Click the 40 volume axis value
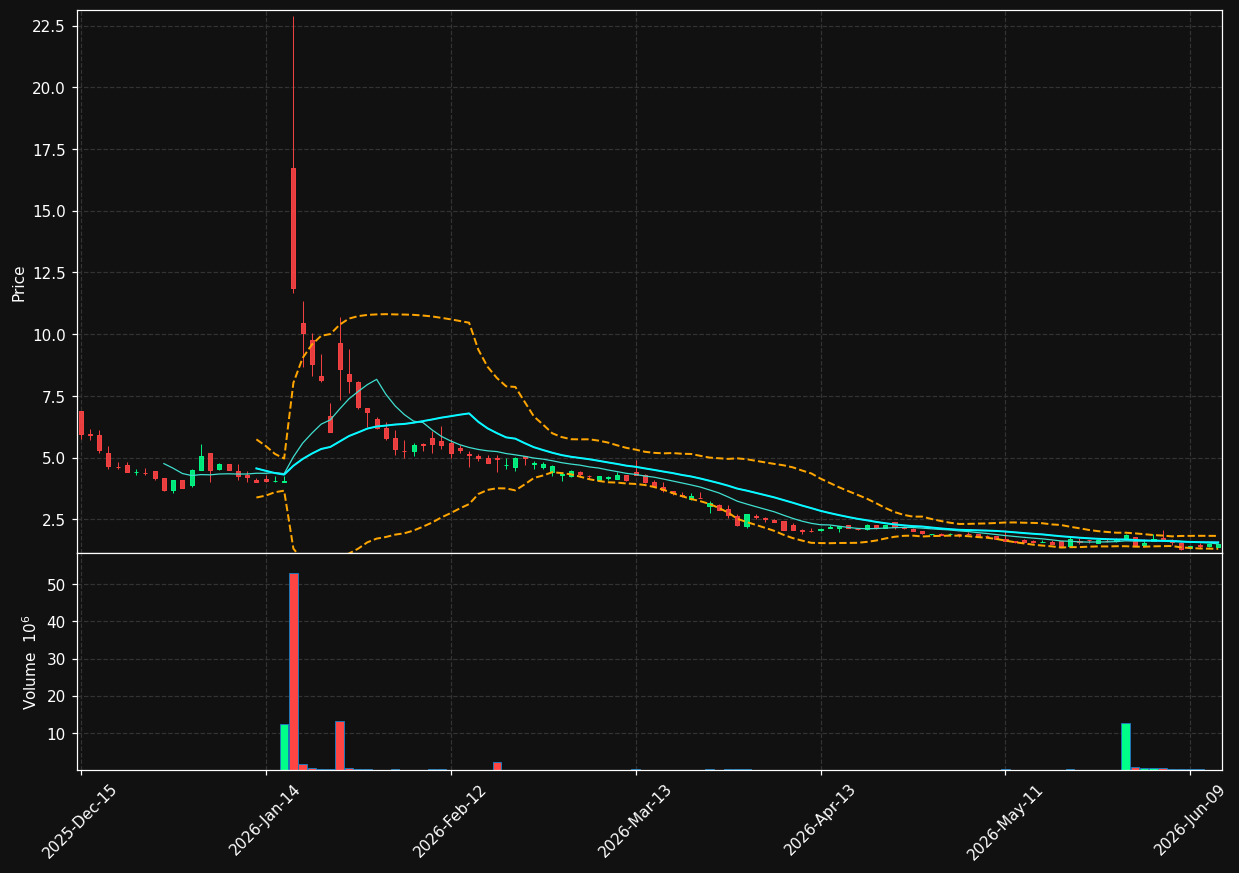 (x=57, y=622)
